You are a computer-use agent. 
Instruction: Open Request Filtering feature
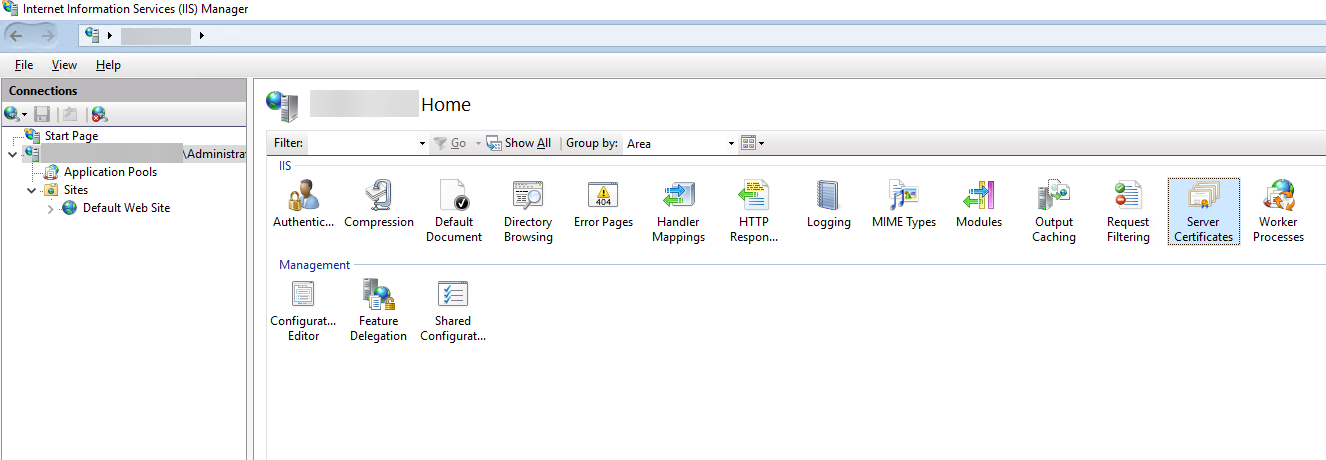[1128, 212]
